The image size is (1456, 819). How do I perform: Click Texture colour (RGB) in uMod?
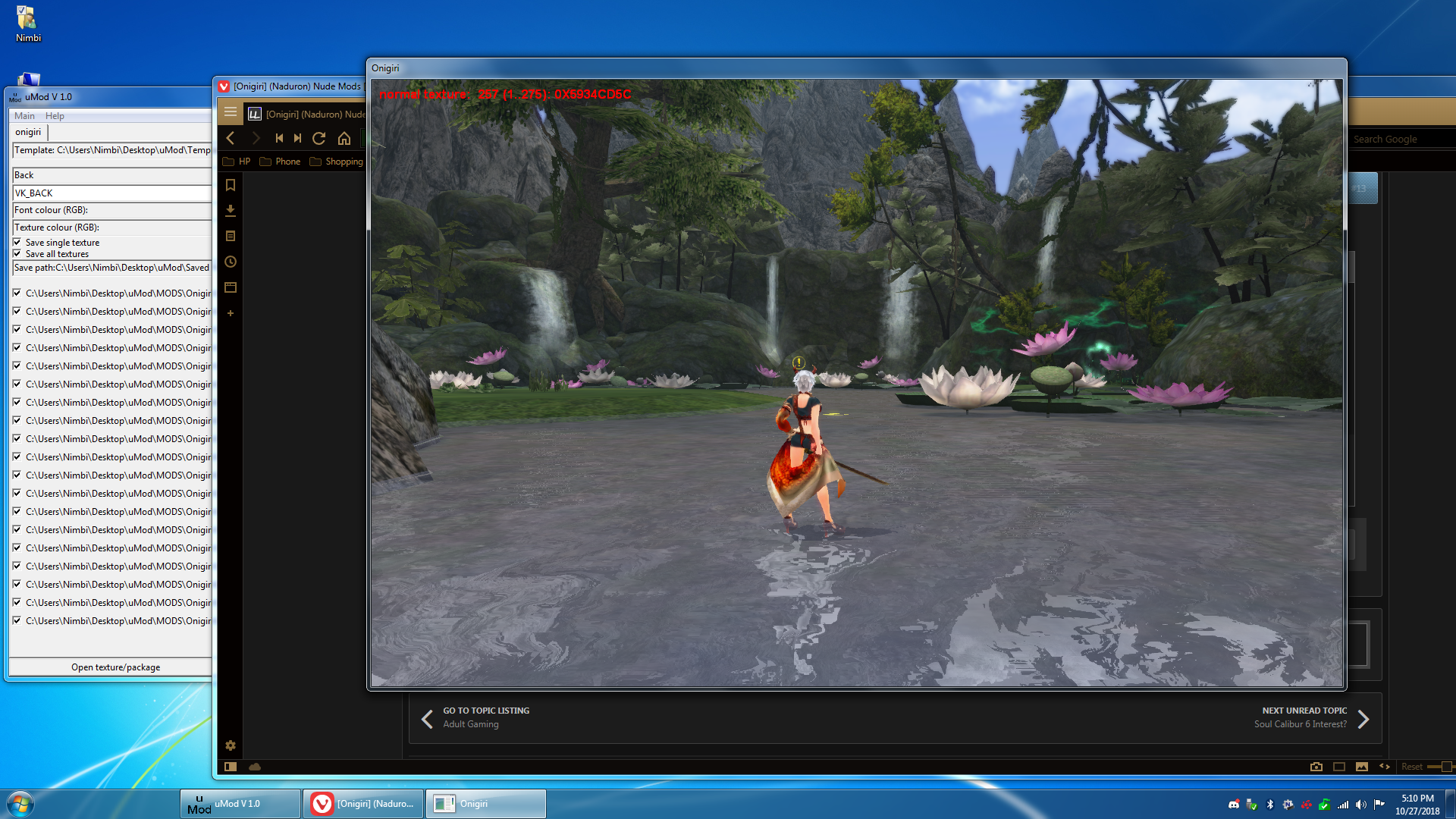coord(112,227)
